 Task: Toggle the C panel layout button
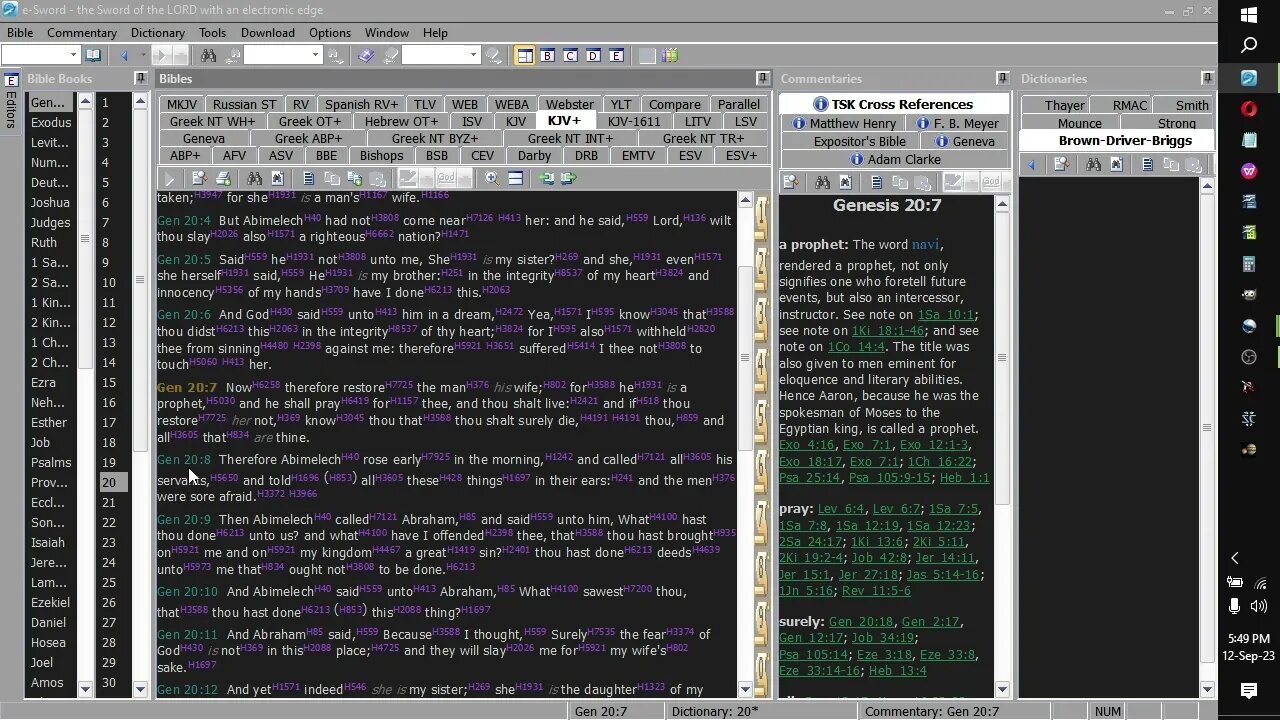point(570,56)
